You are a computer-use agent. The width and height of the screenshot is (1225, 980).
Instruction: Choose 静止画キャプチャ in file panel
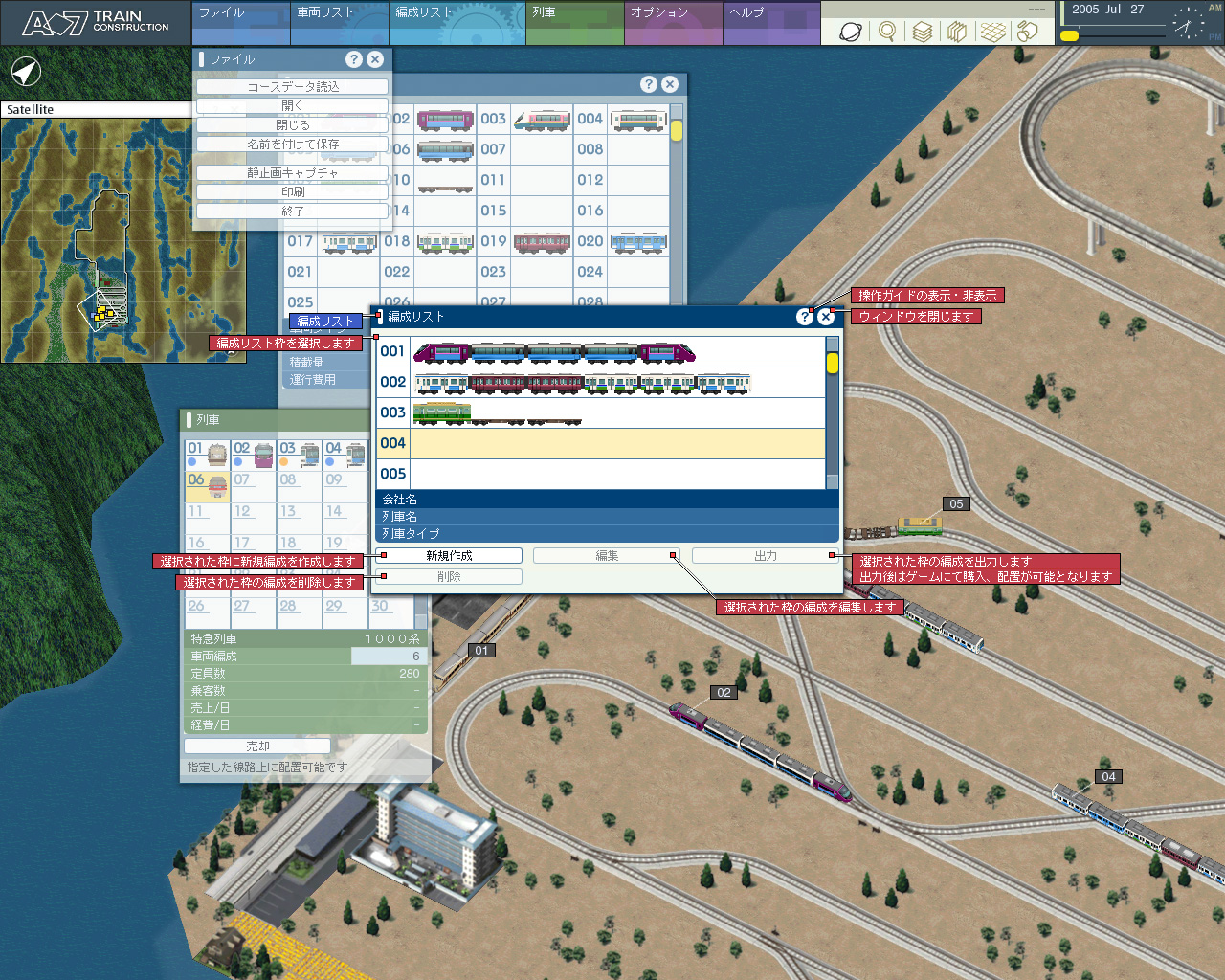(293, 173)
